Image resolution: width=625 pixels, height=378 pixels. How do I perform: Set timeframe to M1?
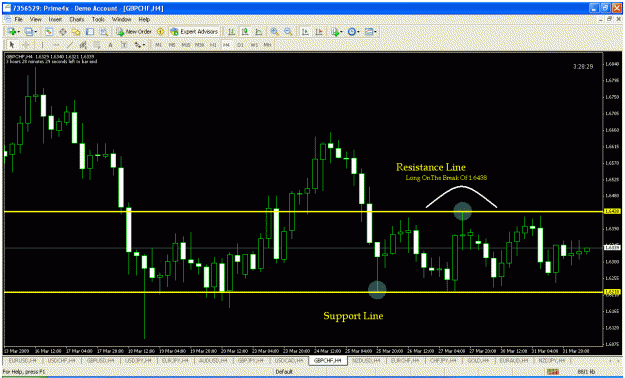159,45
